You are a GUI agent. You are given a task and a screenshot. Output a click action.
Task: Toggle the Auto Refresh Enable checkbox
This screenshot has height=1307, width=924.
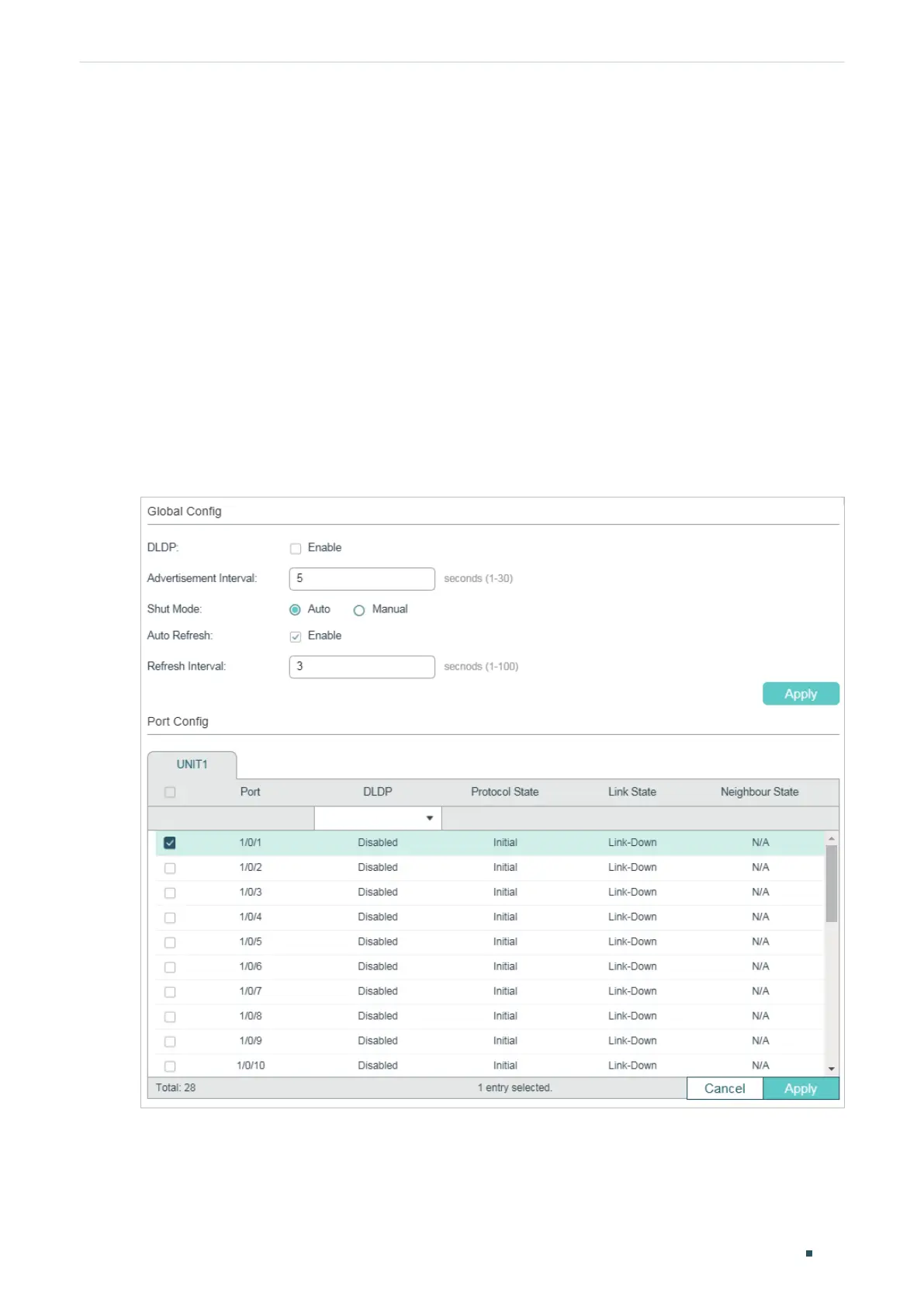(x=296, y=636)
